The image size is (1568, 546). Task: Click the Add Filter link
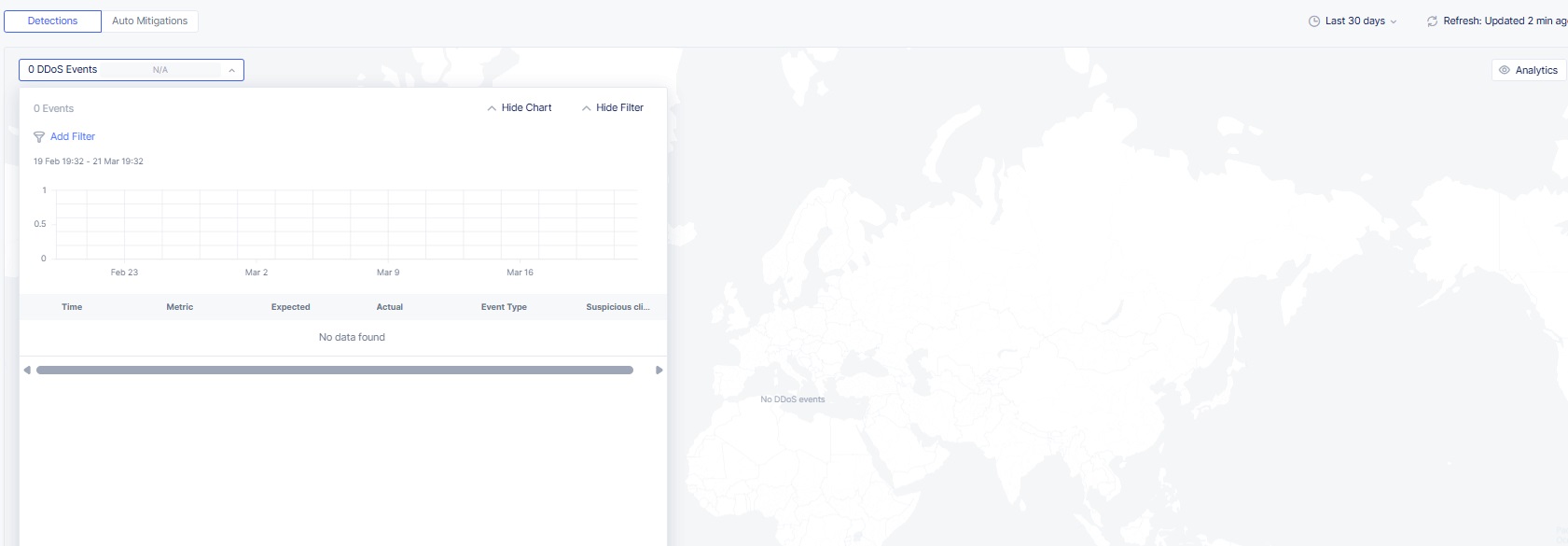tap(73, 136)
